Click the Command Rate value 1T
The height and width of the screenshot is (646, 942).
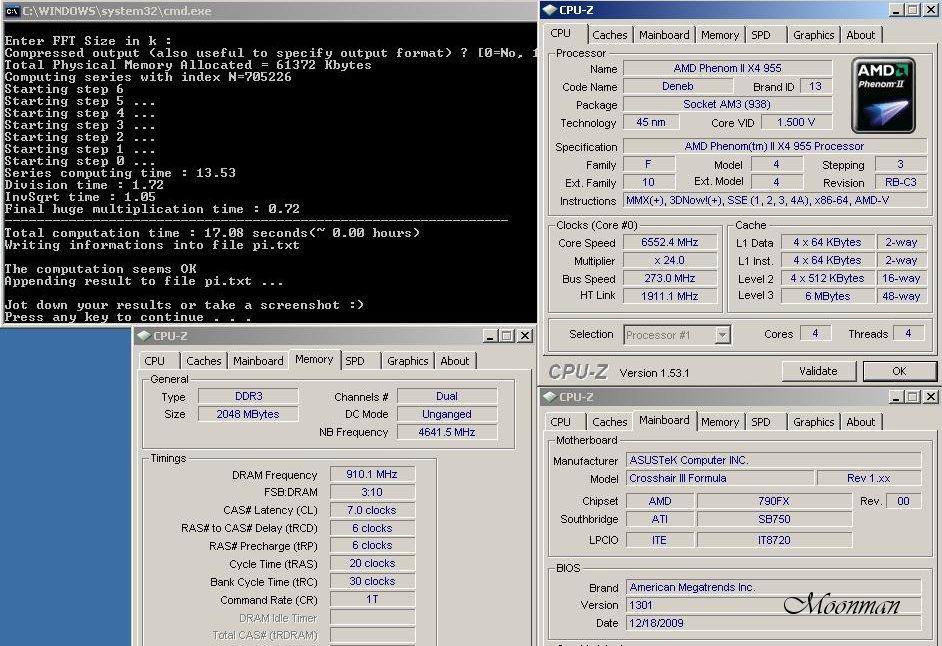coord(372,599)
